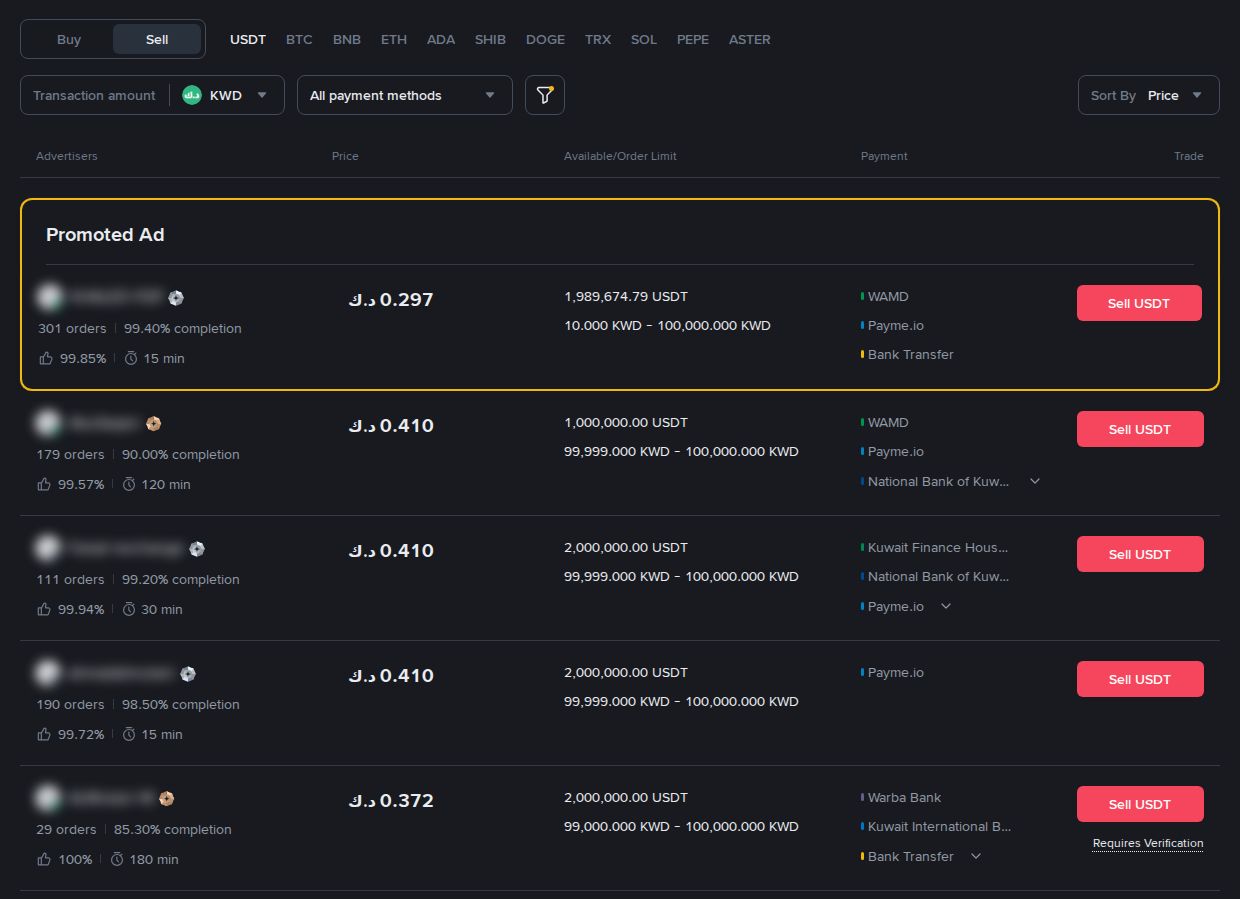
Task: Click the clock icon in the 190 orders row
Action: 129,734
